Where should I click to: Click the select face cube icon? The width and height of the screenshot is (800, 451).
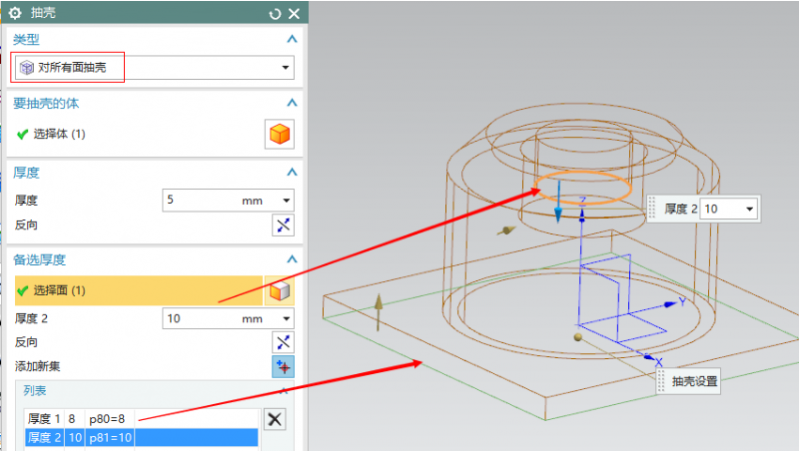point(279,291)
